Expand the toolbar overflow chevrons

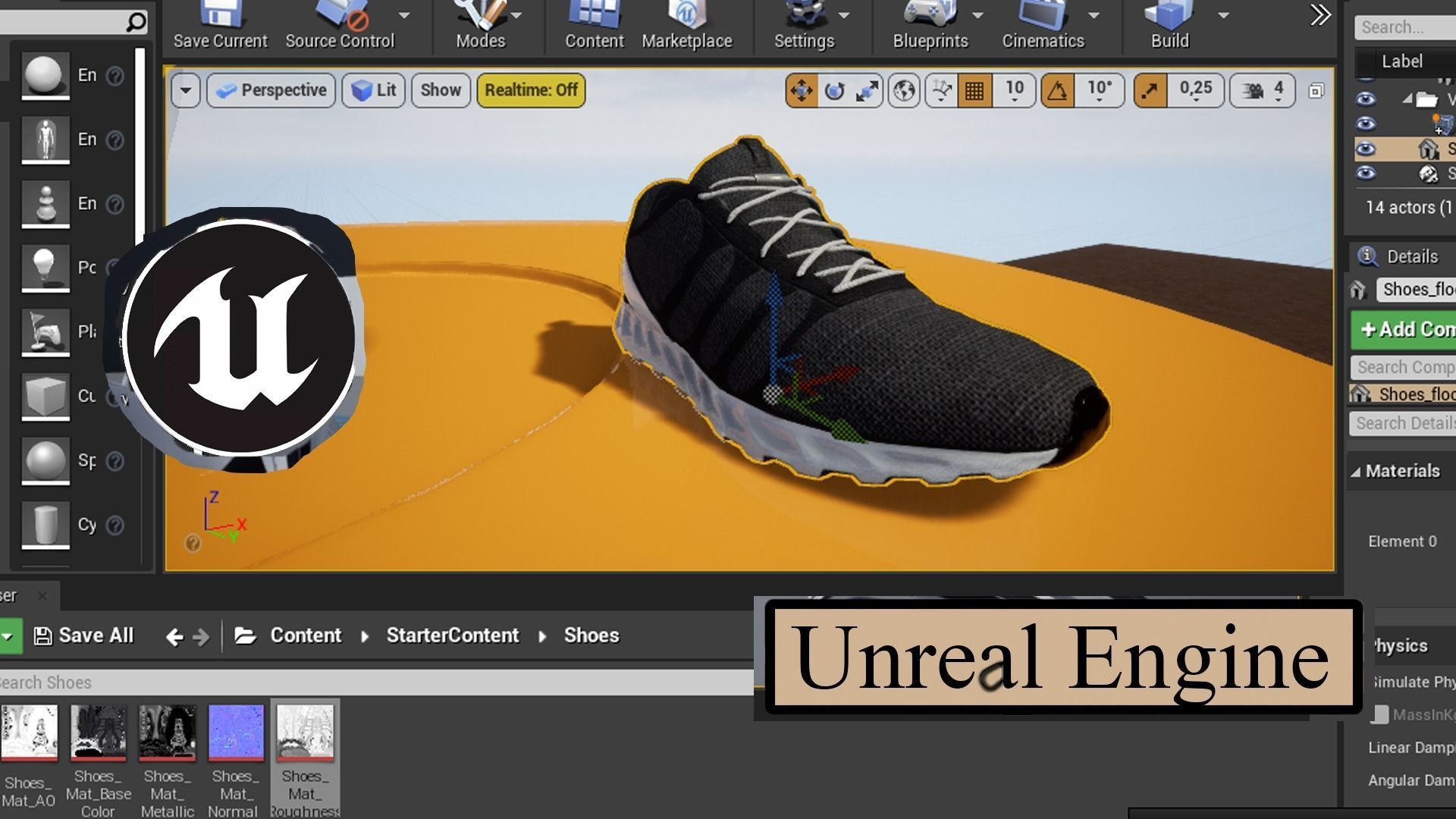[x=1320, y=15]
